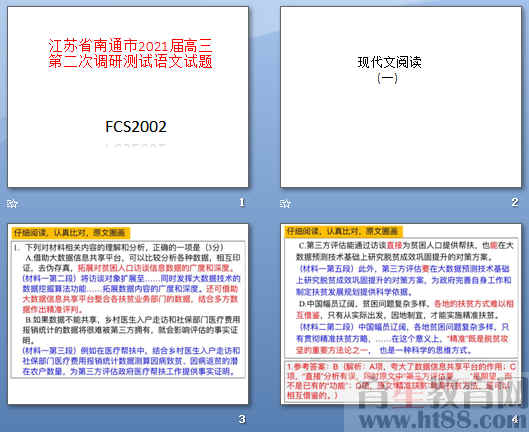Click the transition star icon under slide 2
529x432 pixels.
click(x=285, y=204)
